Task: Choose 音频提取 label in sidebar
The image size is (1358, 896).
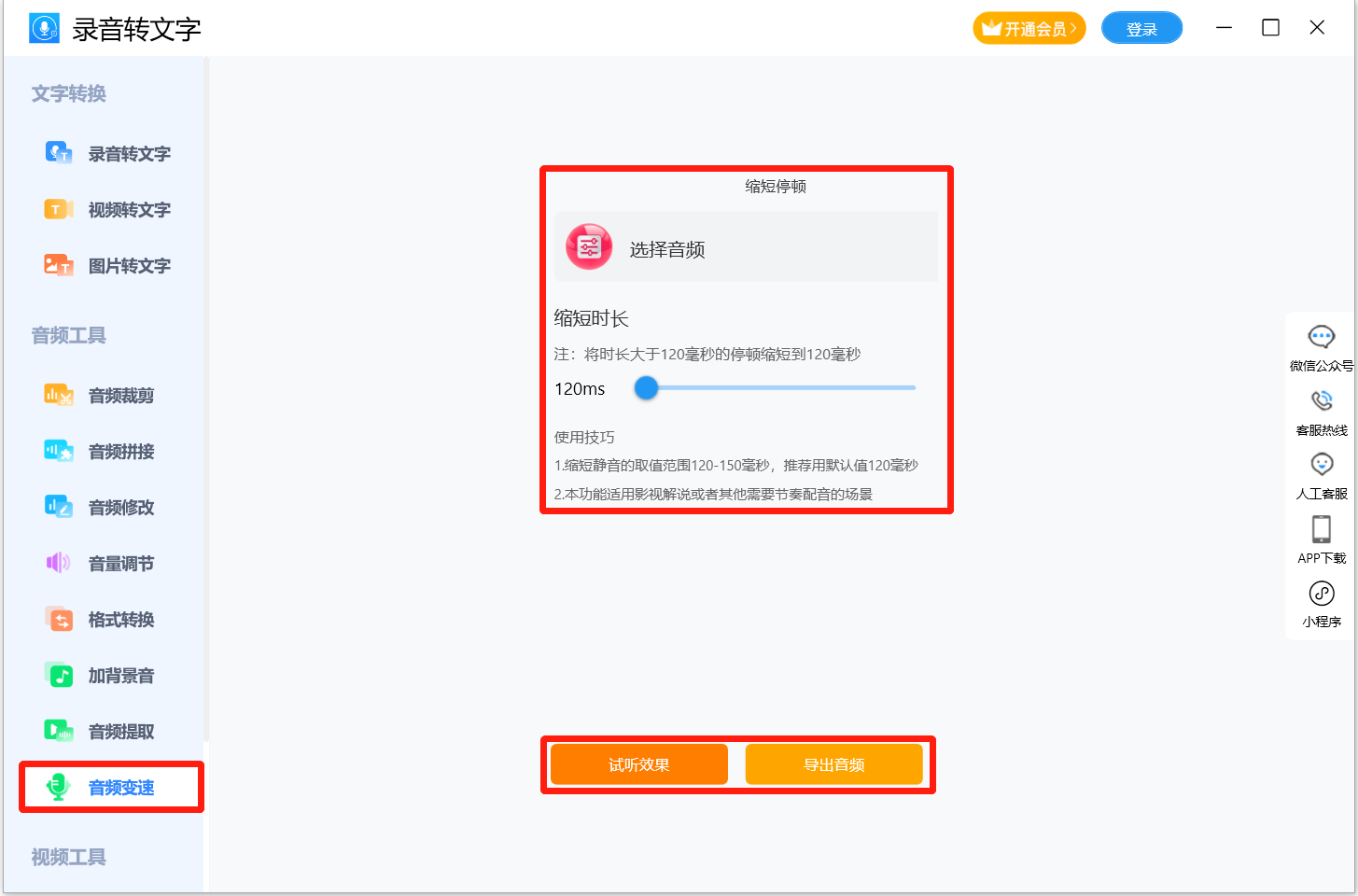Action: pos(121,732)
